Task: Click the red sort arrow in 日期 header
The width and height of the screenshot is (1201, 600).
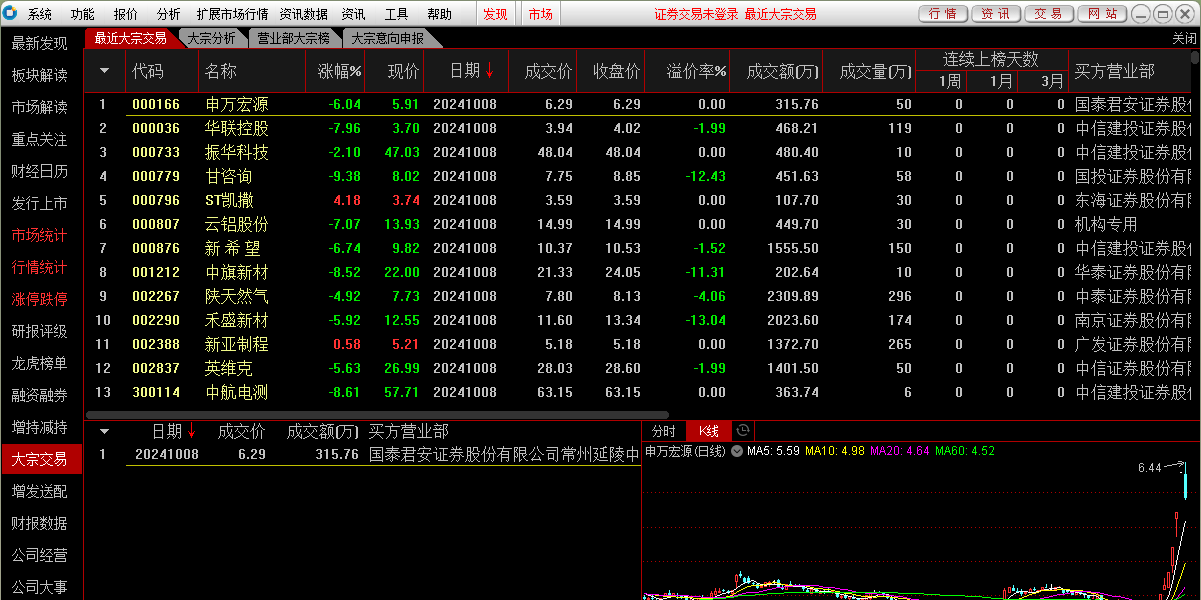Action: pyautogui.click(x=490, y=71)
